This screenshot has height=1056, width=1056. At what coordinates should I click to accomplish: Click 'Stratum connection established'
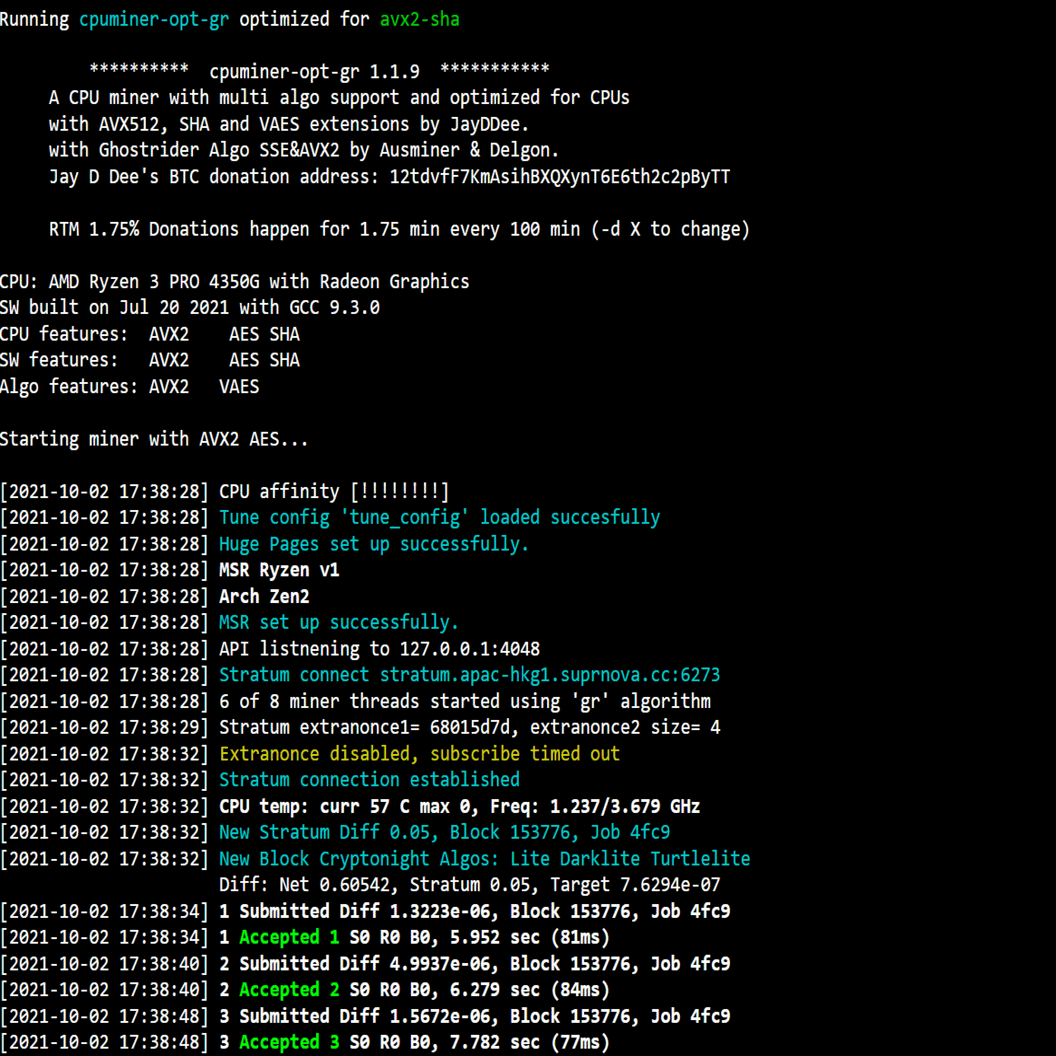[369, 780]
